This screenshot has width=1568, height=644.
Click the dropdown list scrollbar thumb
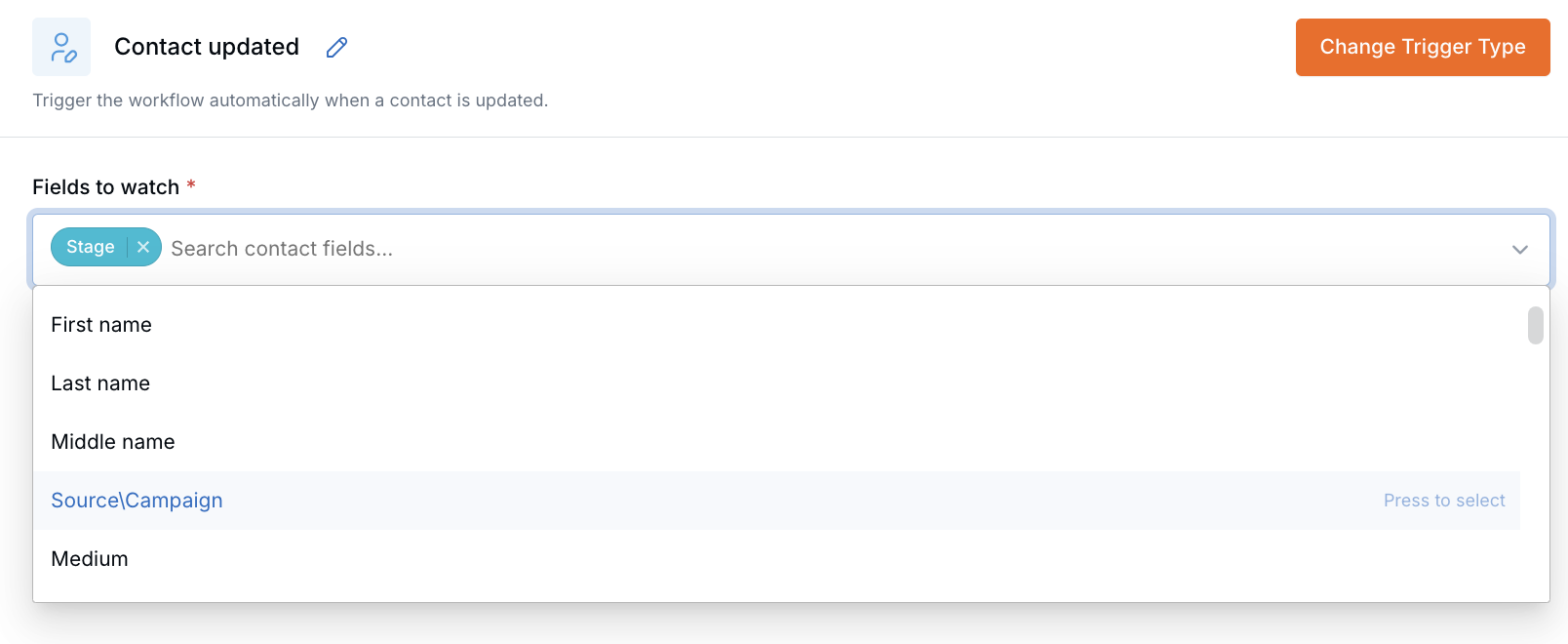tap(1536, 325)
